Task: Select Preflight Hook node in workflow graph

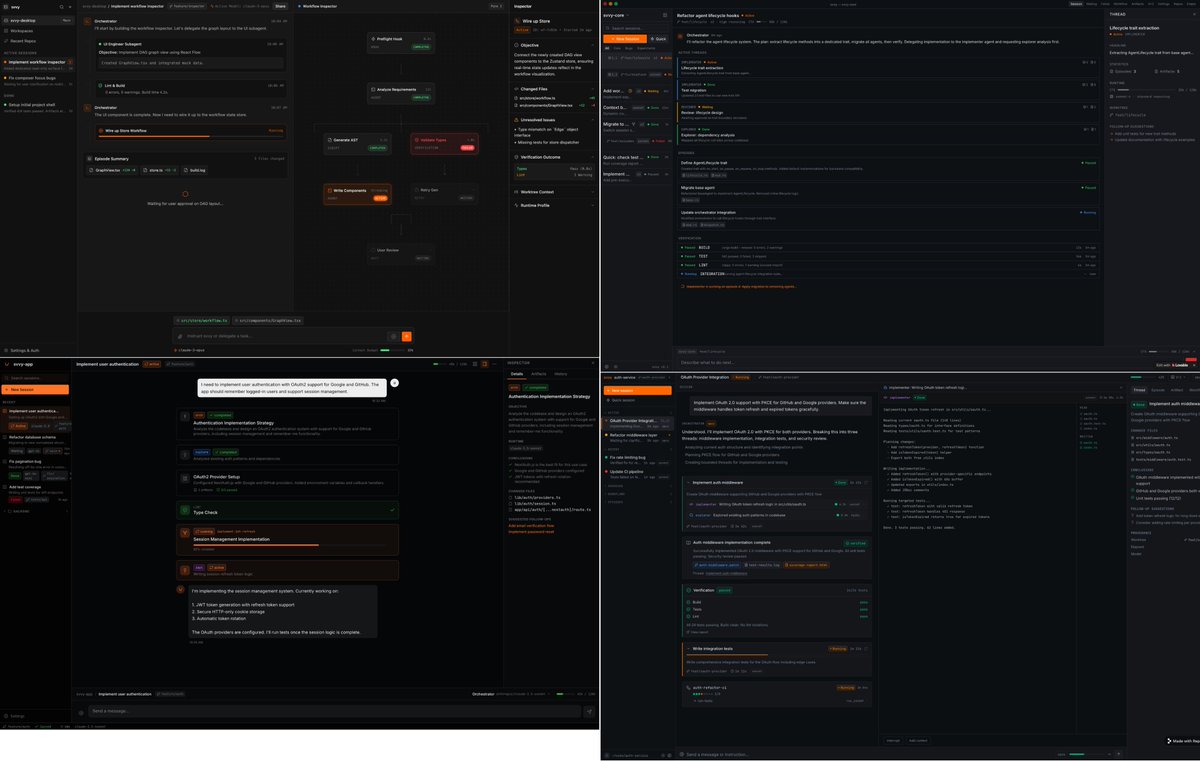Action: click(401, 43)
